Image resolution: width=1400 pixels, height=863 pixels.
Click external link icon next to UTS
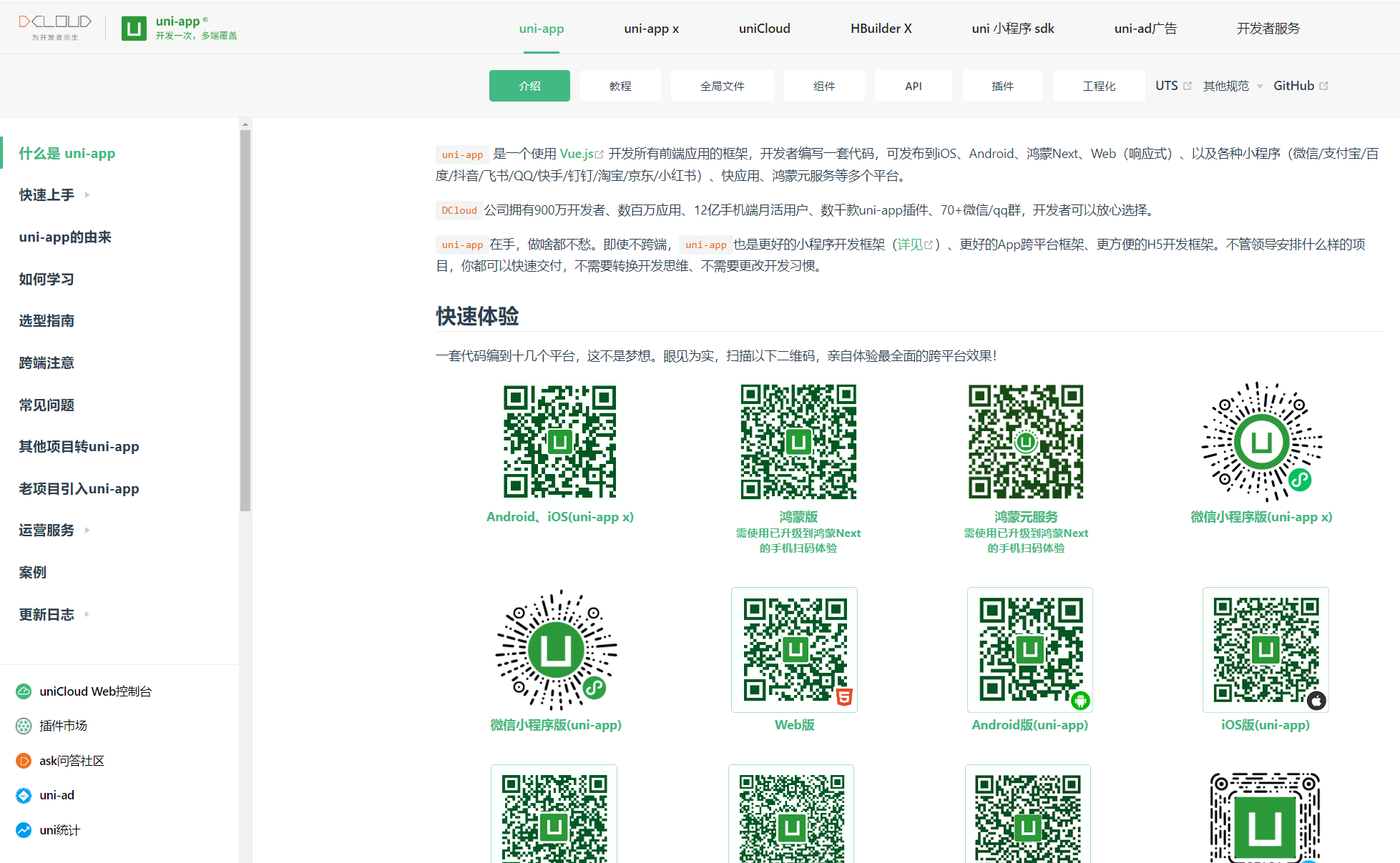point(1188,86)
